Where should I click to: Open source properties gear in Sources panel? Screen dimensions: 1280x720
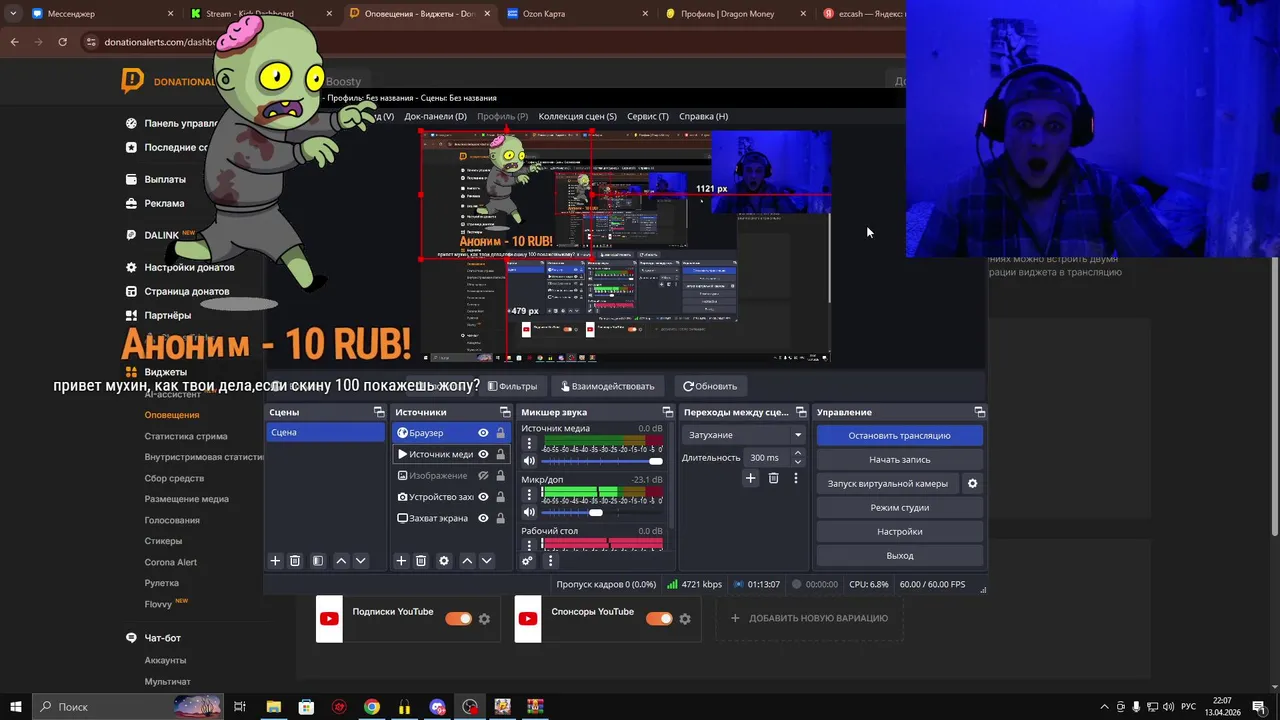coord(444,561)
